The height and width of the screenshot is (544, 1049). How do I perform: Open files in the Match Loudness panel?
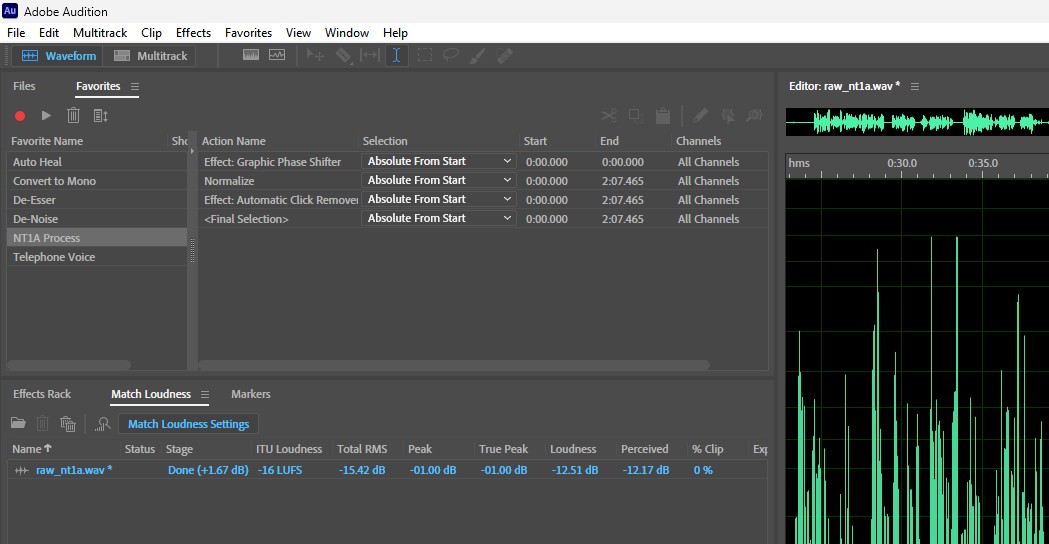click(18, 424)
